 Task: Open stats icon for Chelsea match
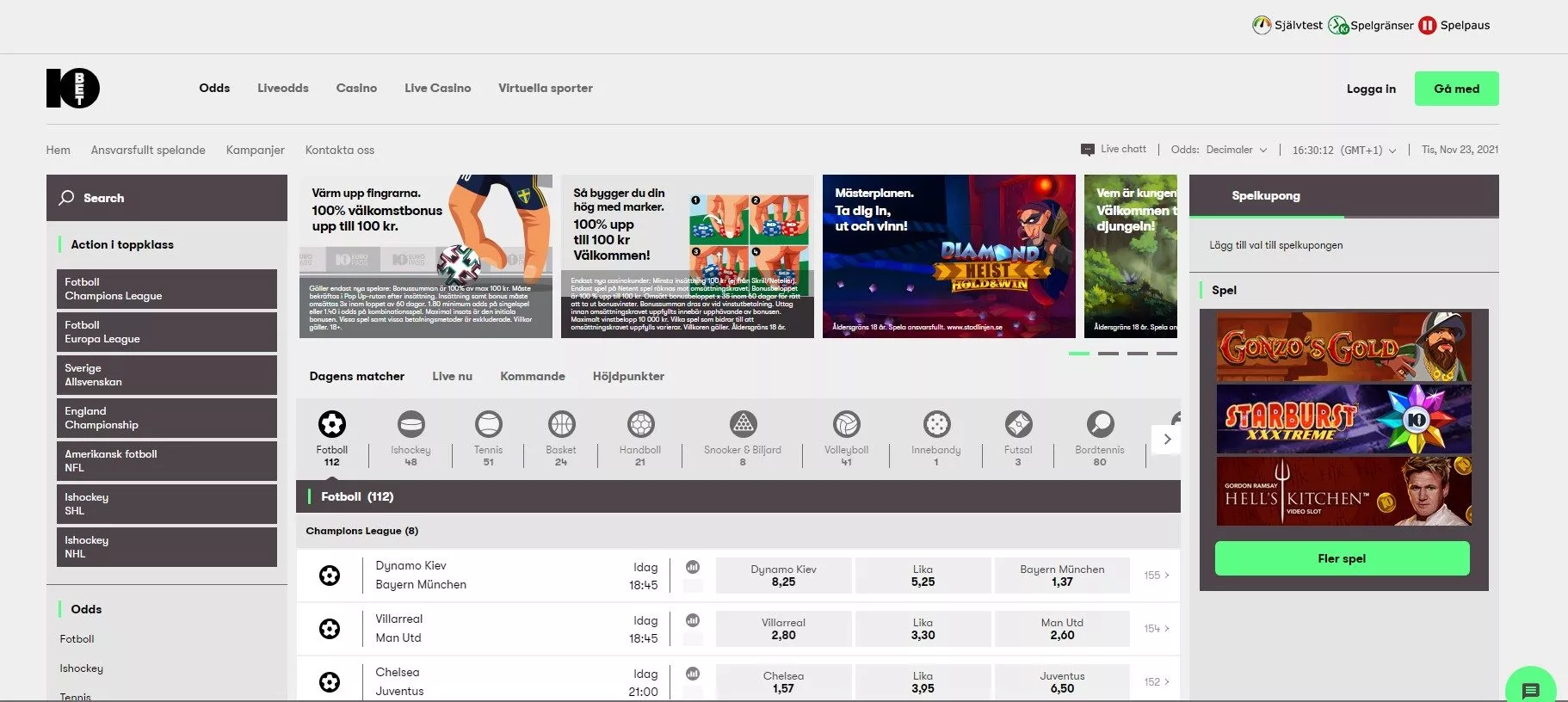[x=693, y=674]
